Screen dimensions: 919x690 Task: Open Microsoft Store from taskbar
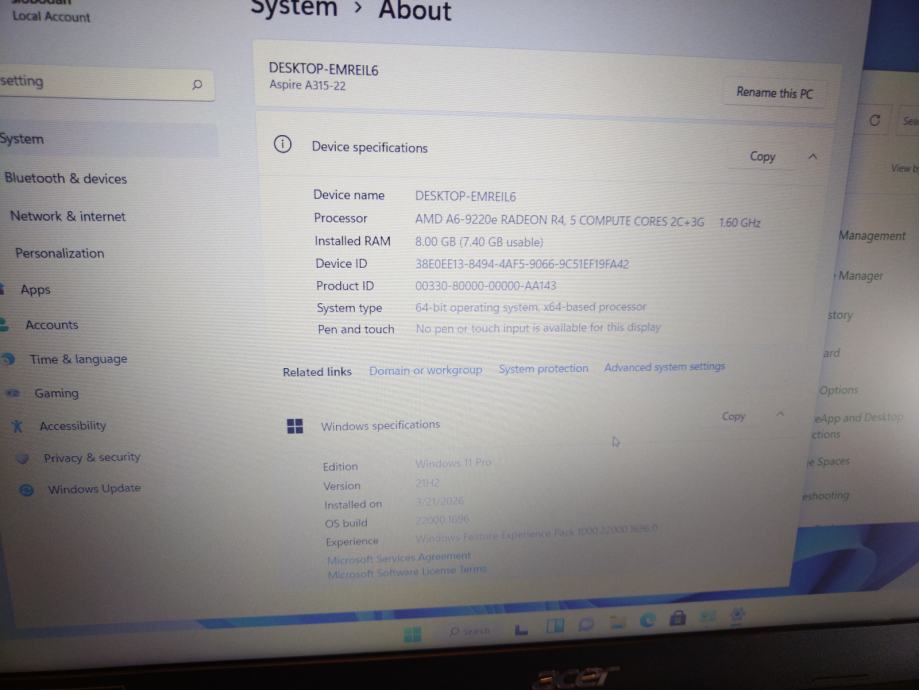point(678,618)
